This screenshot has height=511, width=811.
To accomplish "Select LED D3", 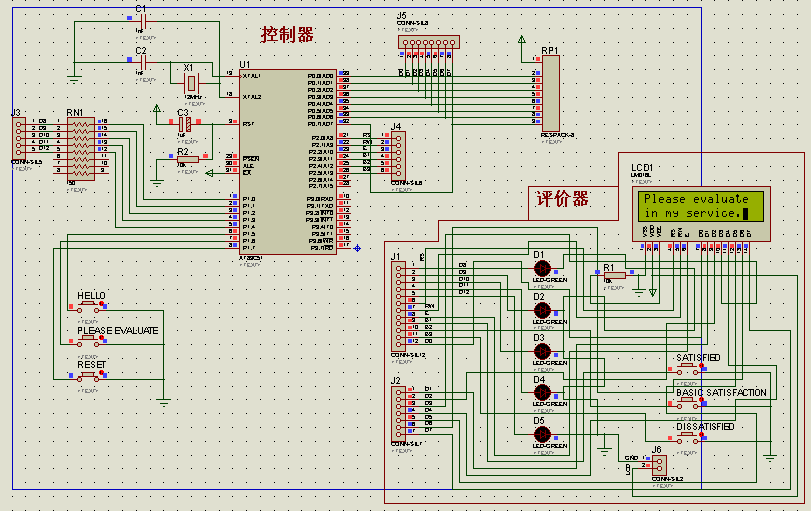I will 542,352.
